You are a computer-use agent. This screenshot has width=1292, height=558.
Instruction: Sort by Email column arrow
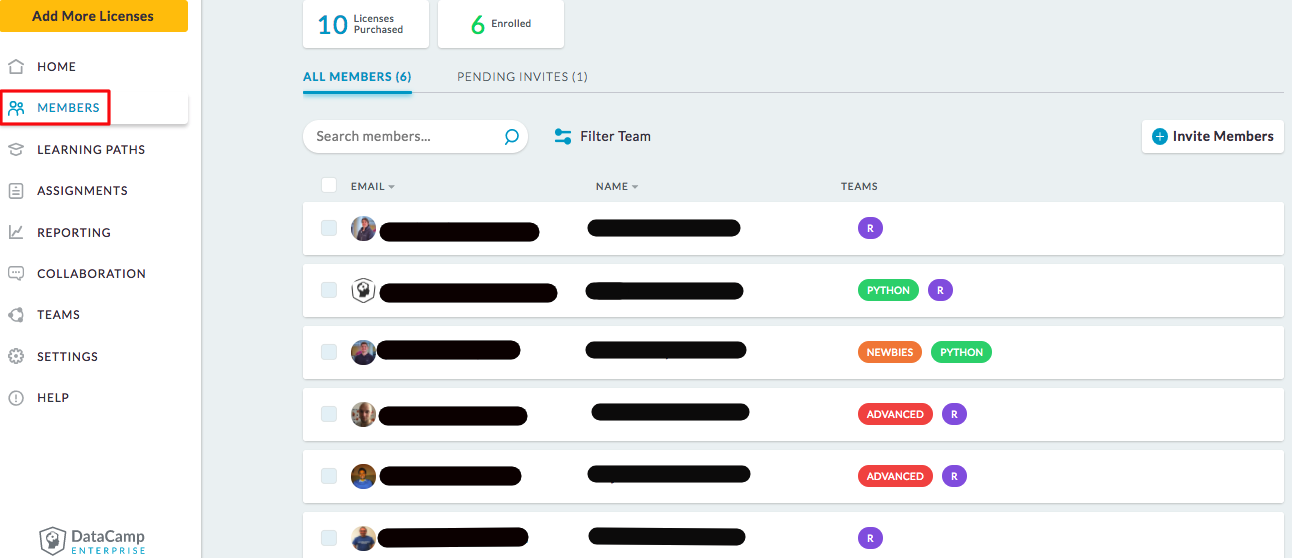coord(392,187)
